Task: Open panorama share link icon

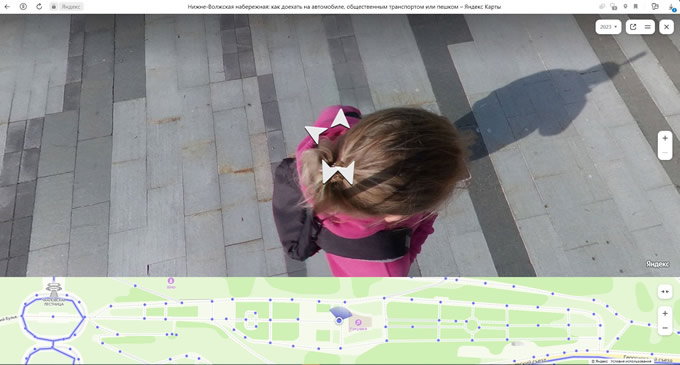Action: point(633,27)
